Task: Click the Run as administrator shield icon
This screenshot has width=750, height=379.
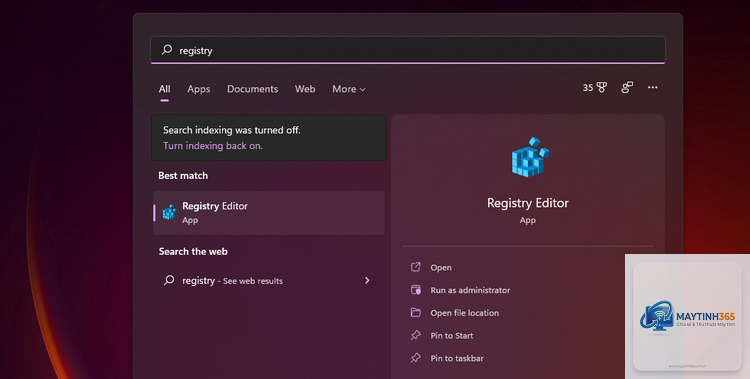Action: click(x=416, y=290)
